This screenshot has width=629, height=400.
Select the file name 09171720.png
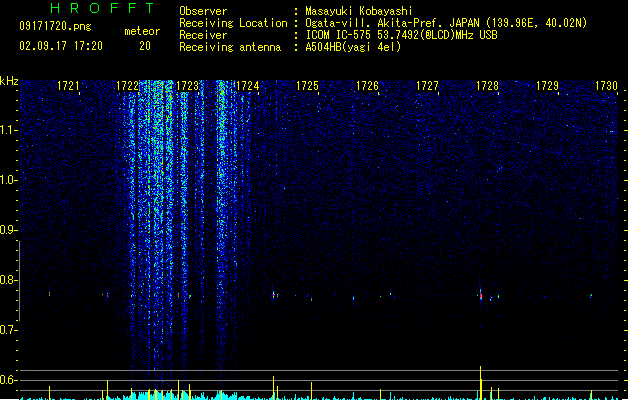55,26
